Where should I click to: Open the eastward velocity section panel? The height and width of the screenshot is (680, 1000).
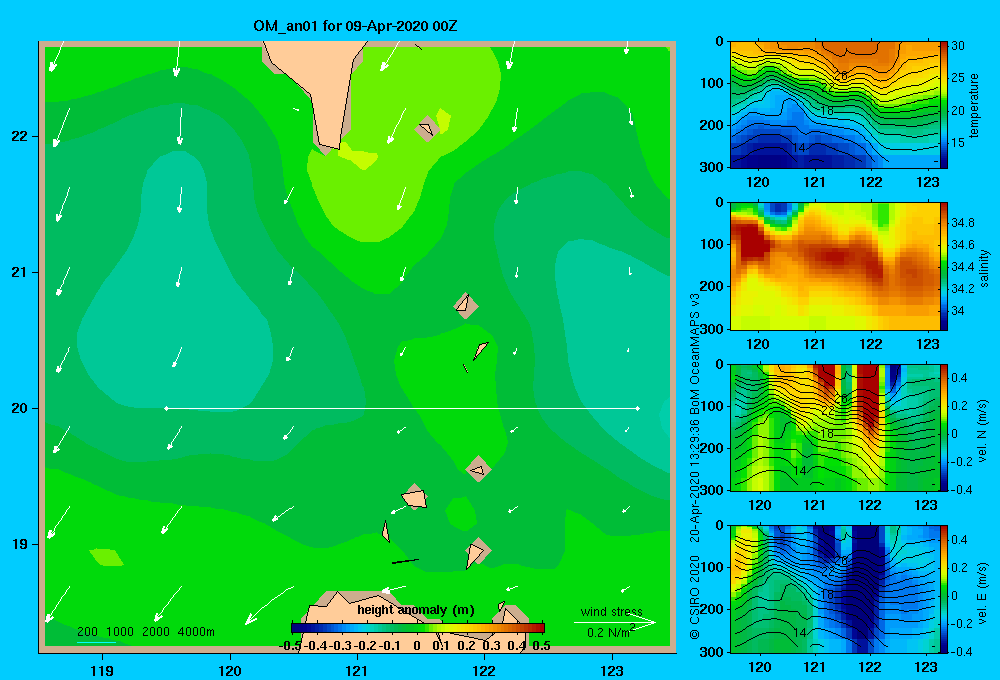click(x=835, y=589)
